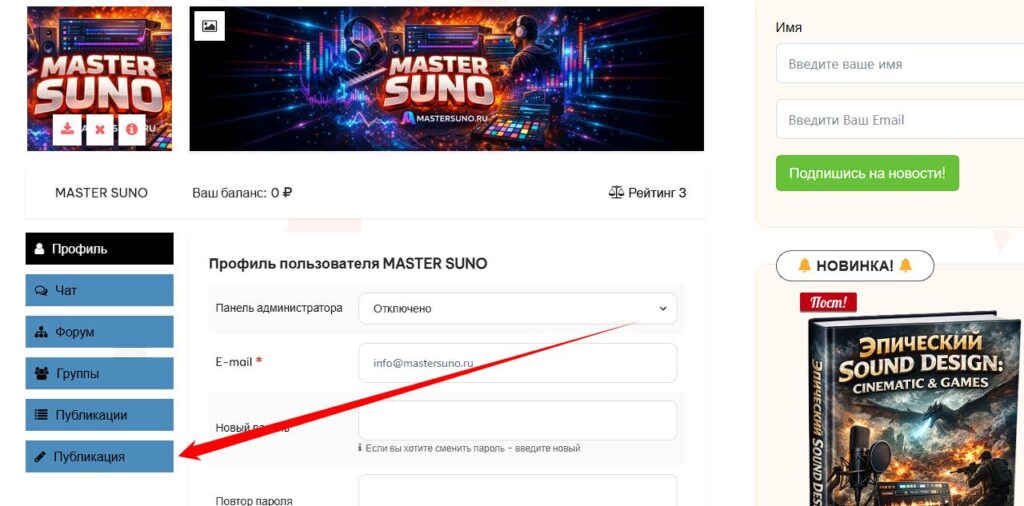Focus the E-mail input field
The width and height of the screenshot is (1024, 506).
518,363
